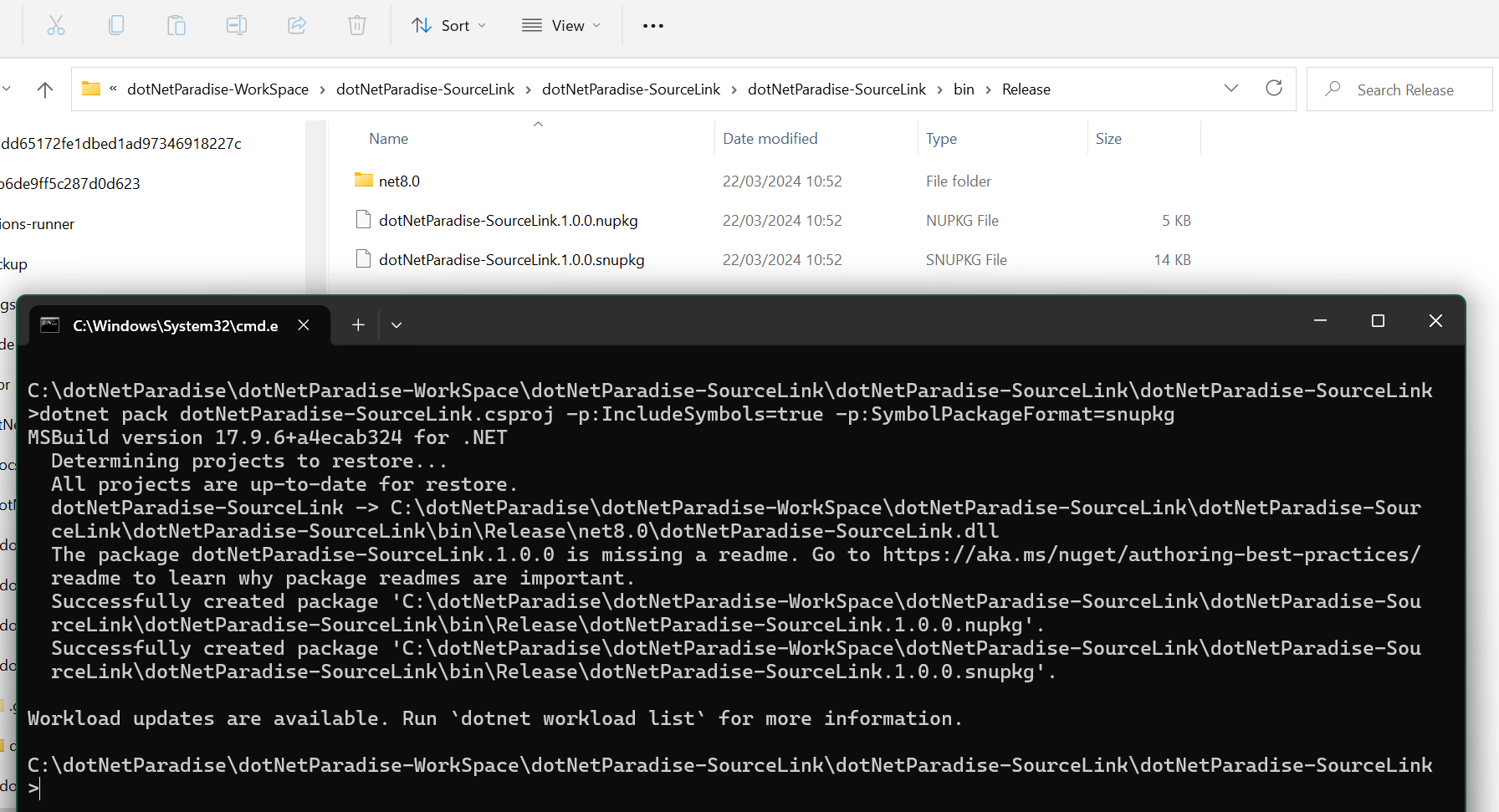This screenshot has height=812, width=1499.
Task: Show hidden breadcrumb path via double chevron
Action: click(113, 89)
